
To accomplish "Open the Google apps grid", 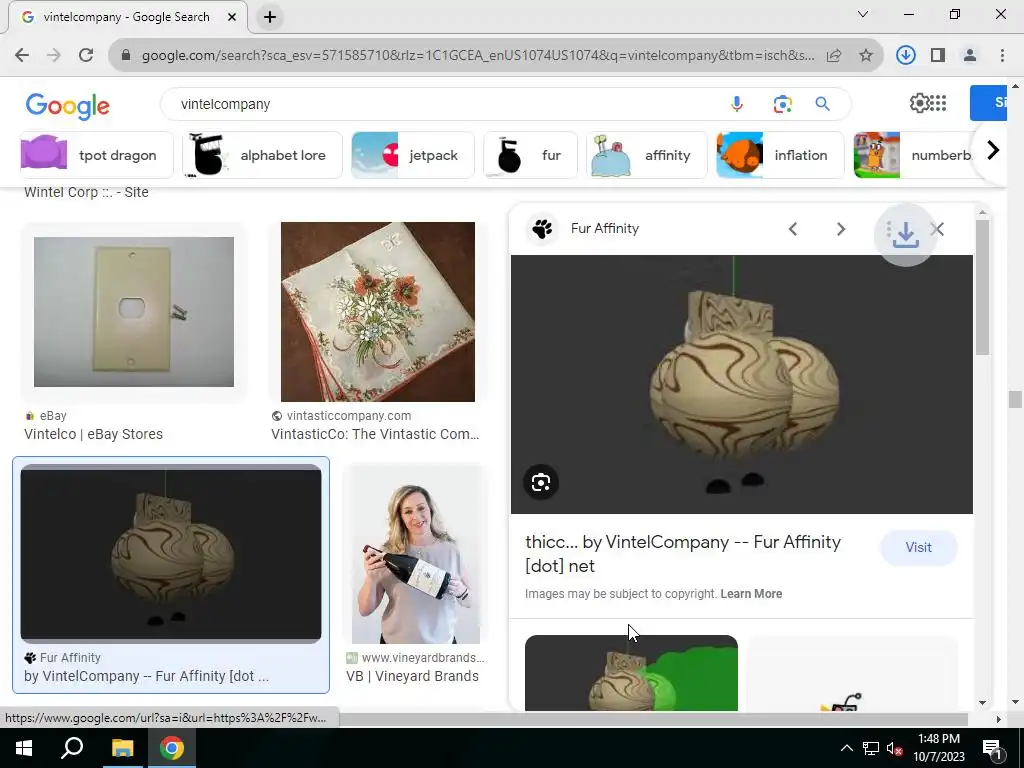I will 938,103.
